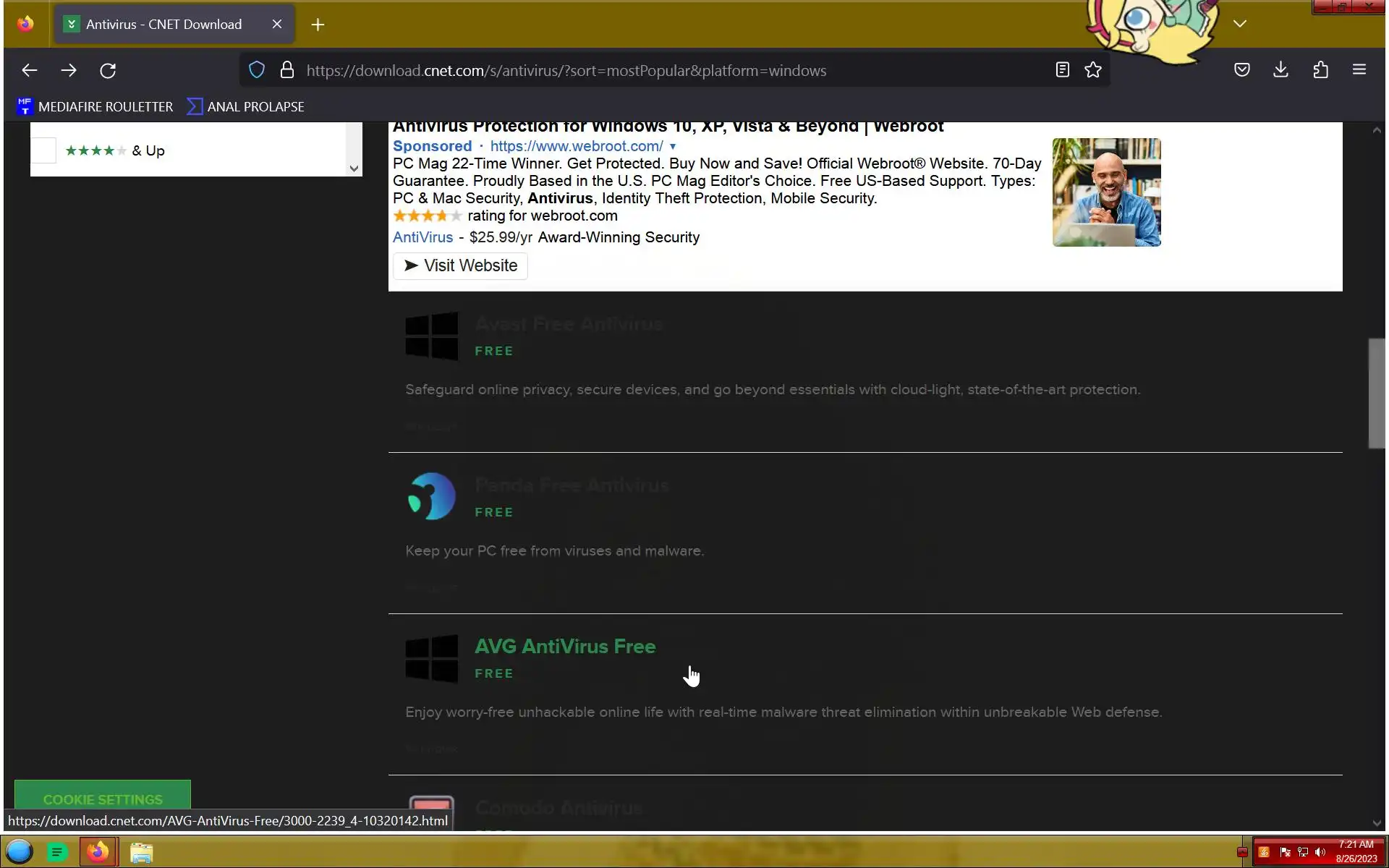Click the page vertical scrollbar thumb

pyautogui.click(x=1376, y=393)
